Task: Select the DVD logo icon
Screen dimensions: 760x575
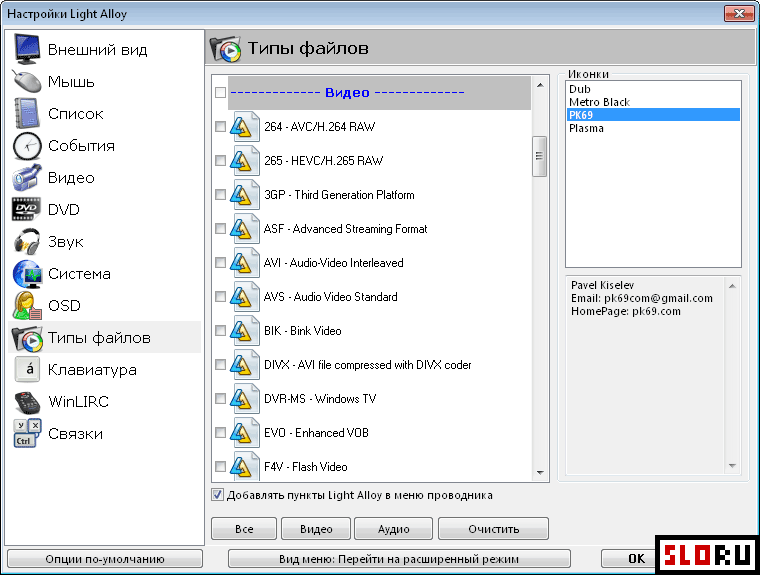Action: point(27,209)
